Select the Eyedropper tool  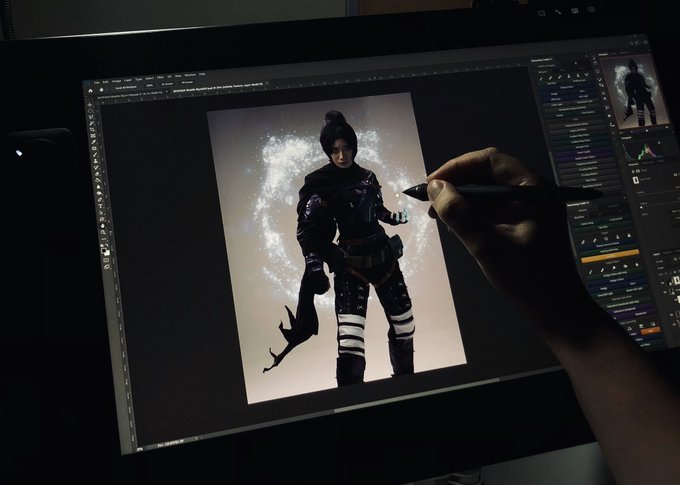[94, 141]
